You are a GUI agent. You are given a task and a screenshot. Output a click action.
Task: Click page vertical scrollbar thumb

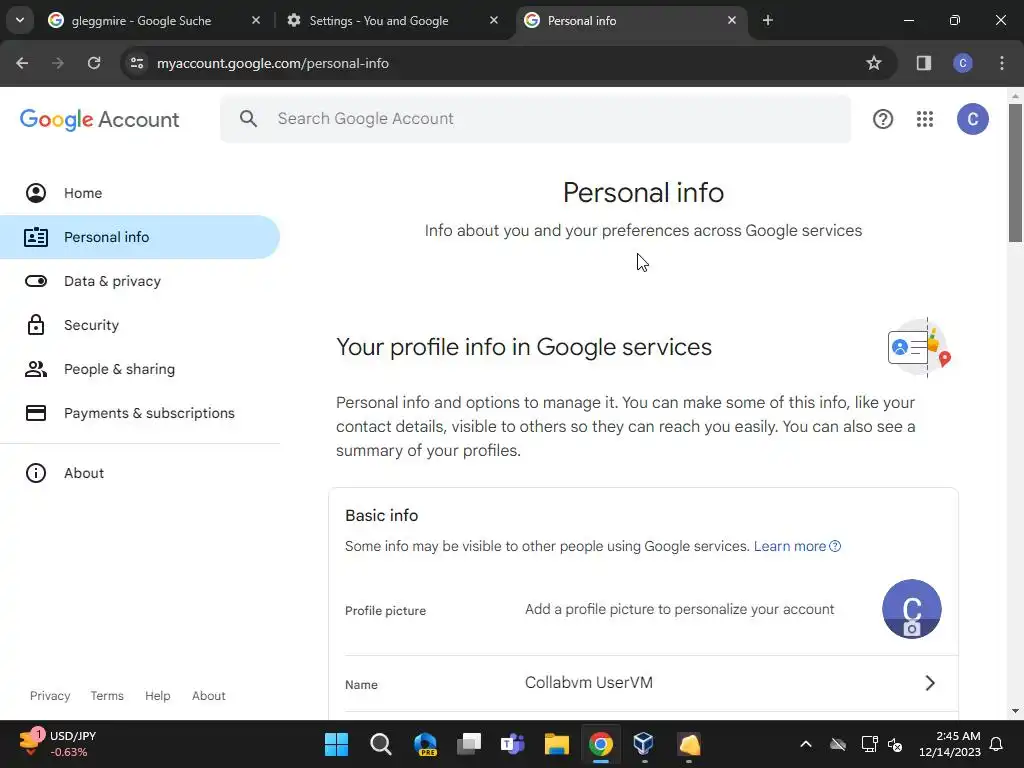coord(1015,172)
